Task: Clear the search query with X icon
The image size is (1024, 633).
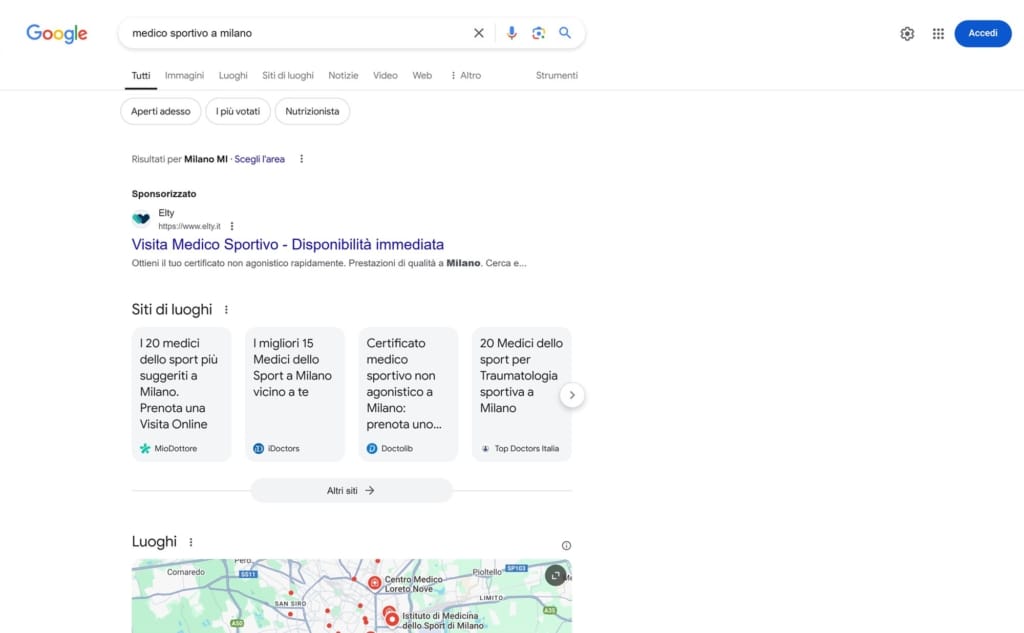Action: [479, 33]
